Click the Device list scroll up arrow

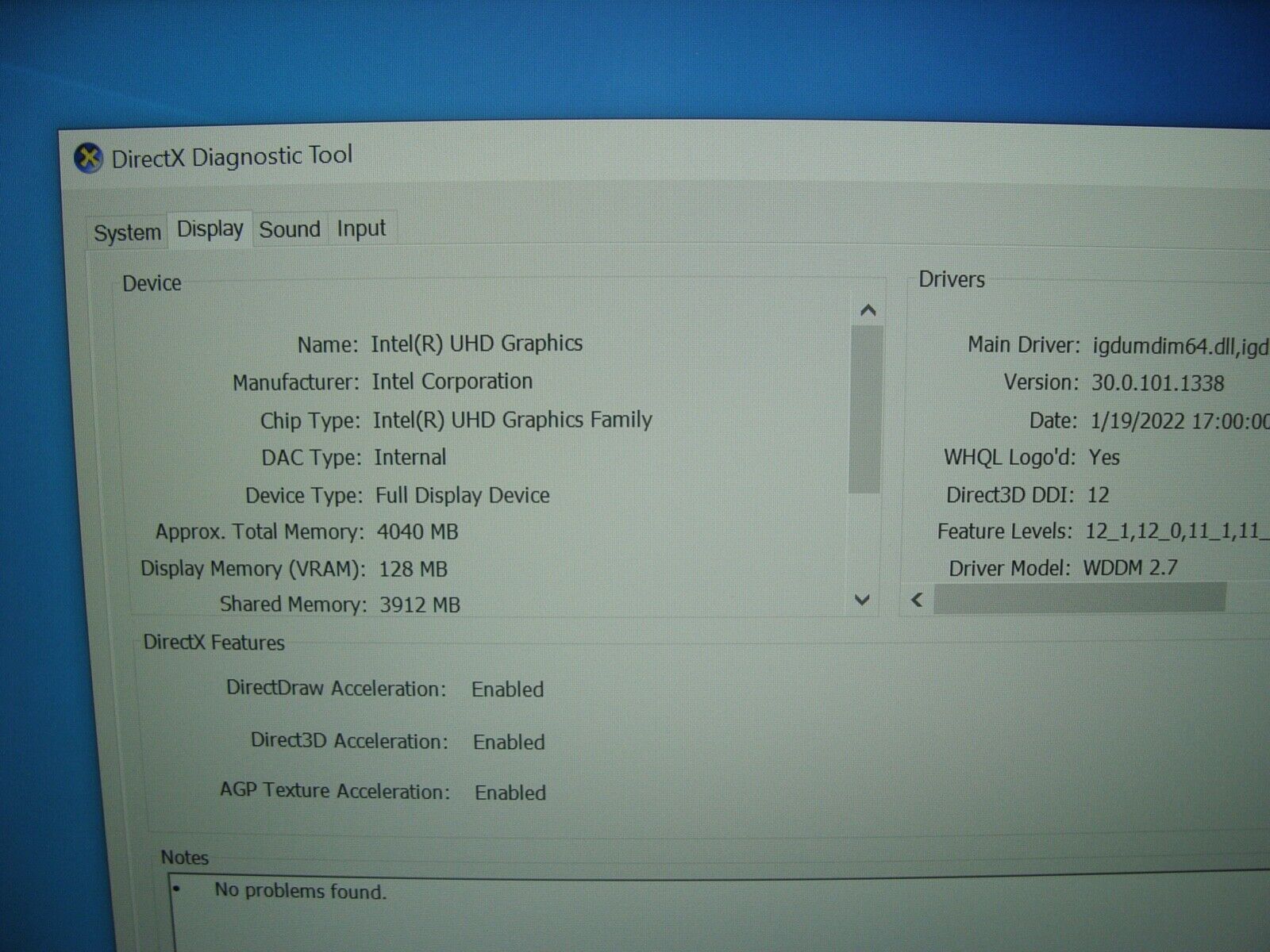[x=868, y=310]
